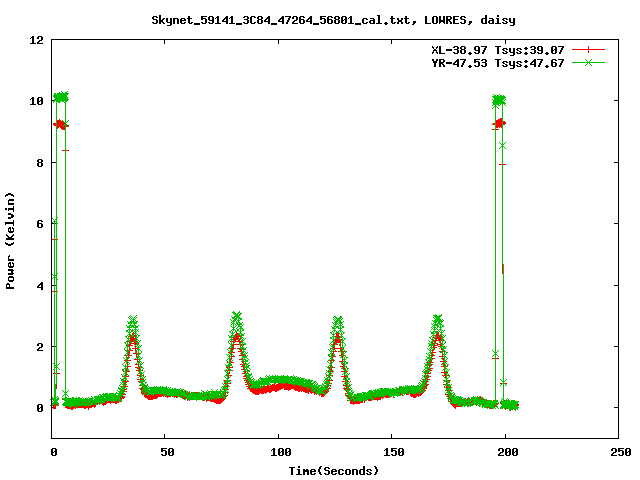
Task: Click the fourth peak near 170 seconds
Action: tap(438, 319)
